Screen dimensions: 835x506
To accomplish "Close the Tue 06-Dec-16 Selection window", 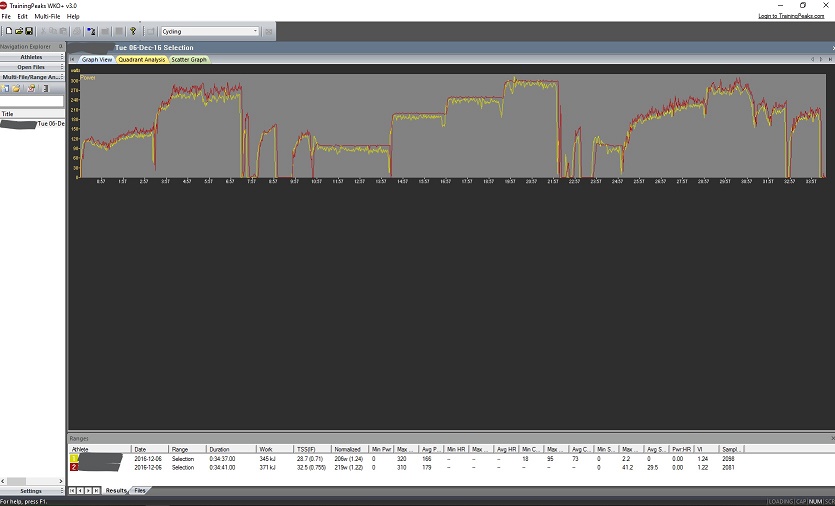I will 832,48.
